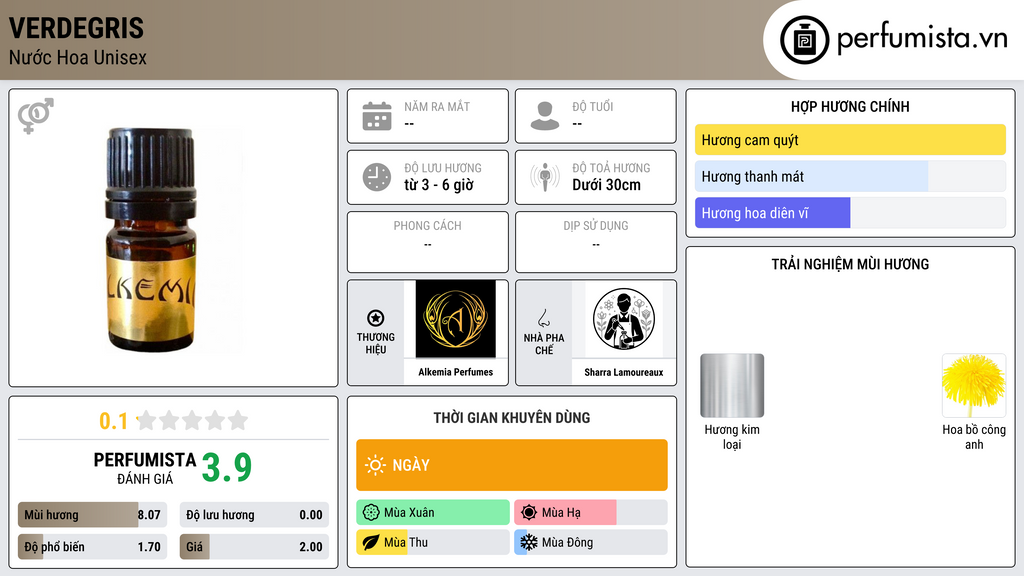Click the sun icon in Ngày bar
The height and width of the screenshot is (576, 1024).
click(375, 465)
